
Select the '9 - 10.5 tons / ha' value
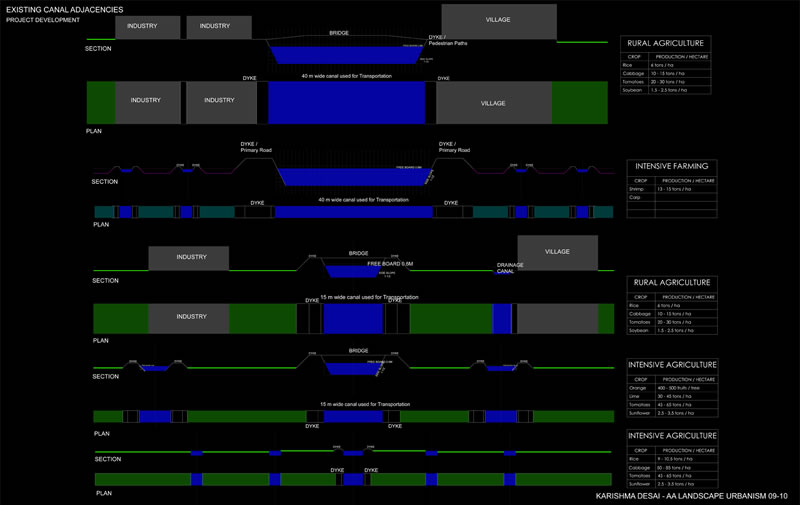(675, 459)
